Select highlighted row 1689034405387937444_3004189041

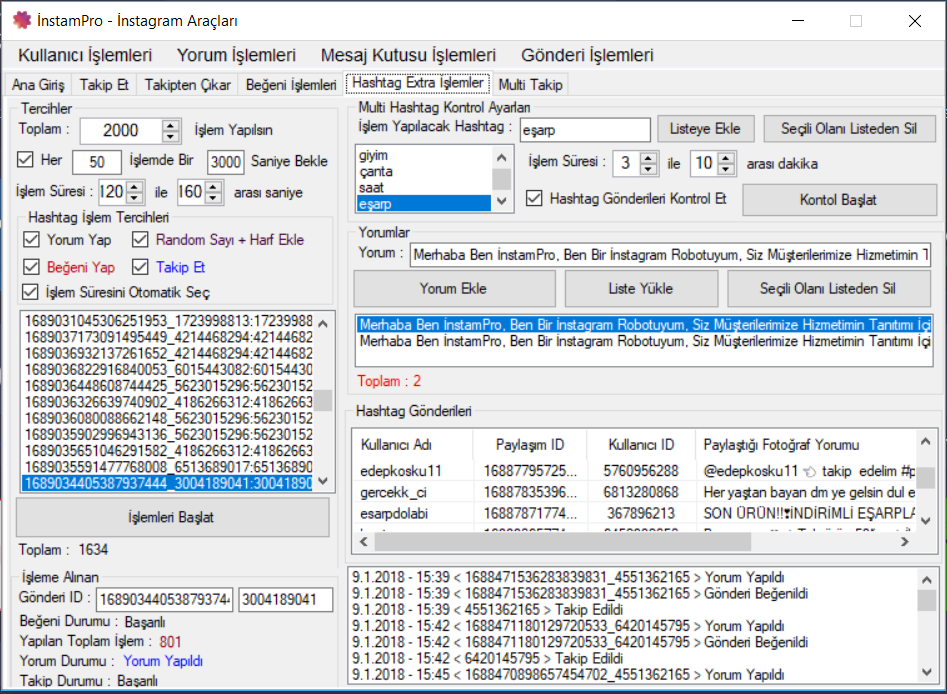(168, 483)
